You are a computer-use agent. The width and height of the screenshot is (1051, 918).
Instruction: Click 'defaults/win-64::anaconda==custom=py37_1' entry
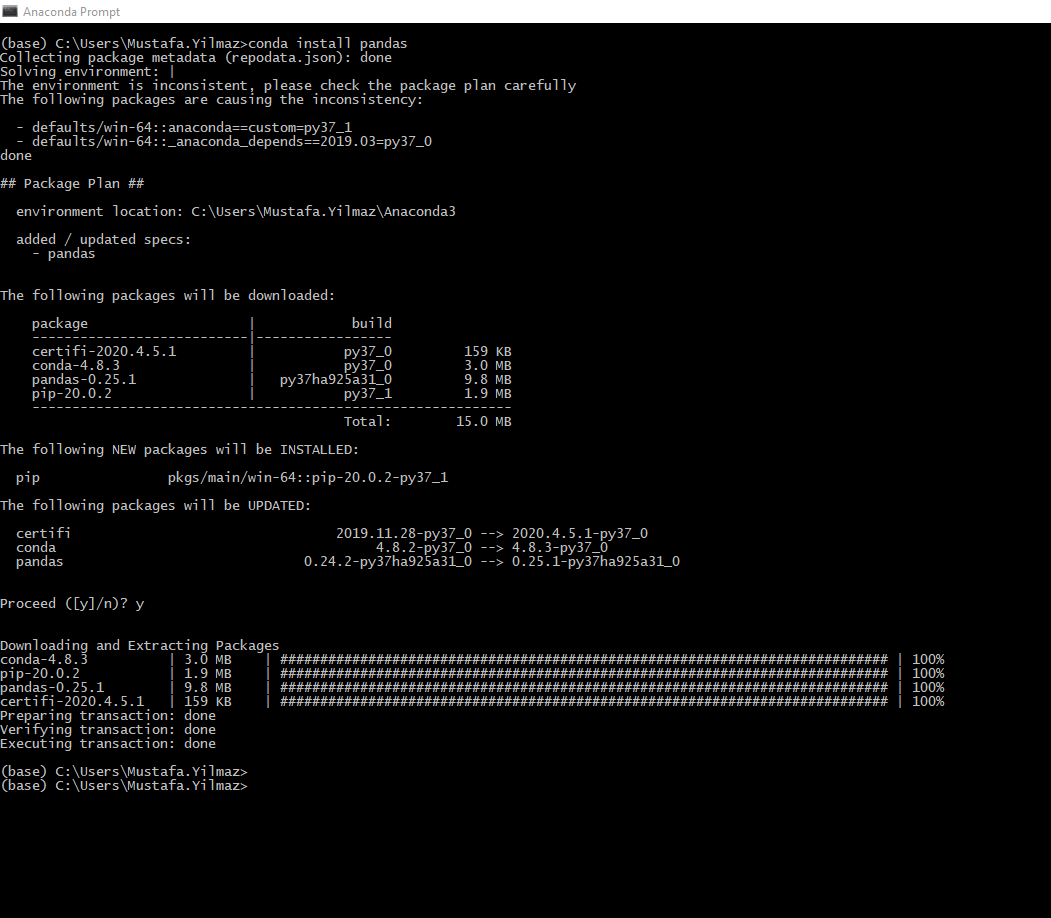(192, 127)
